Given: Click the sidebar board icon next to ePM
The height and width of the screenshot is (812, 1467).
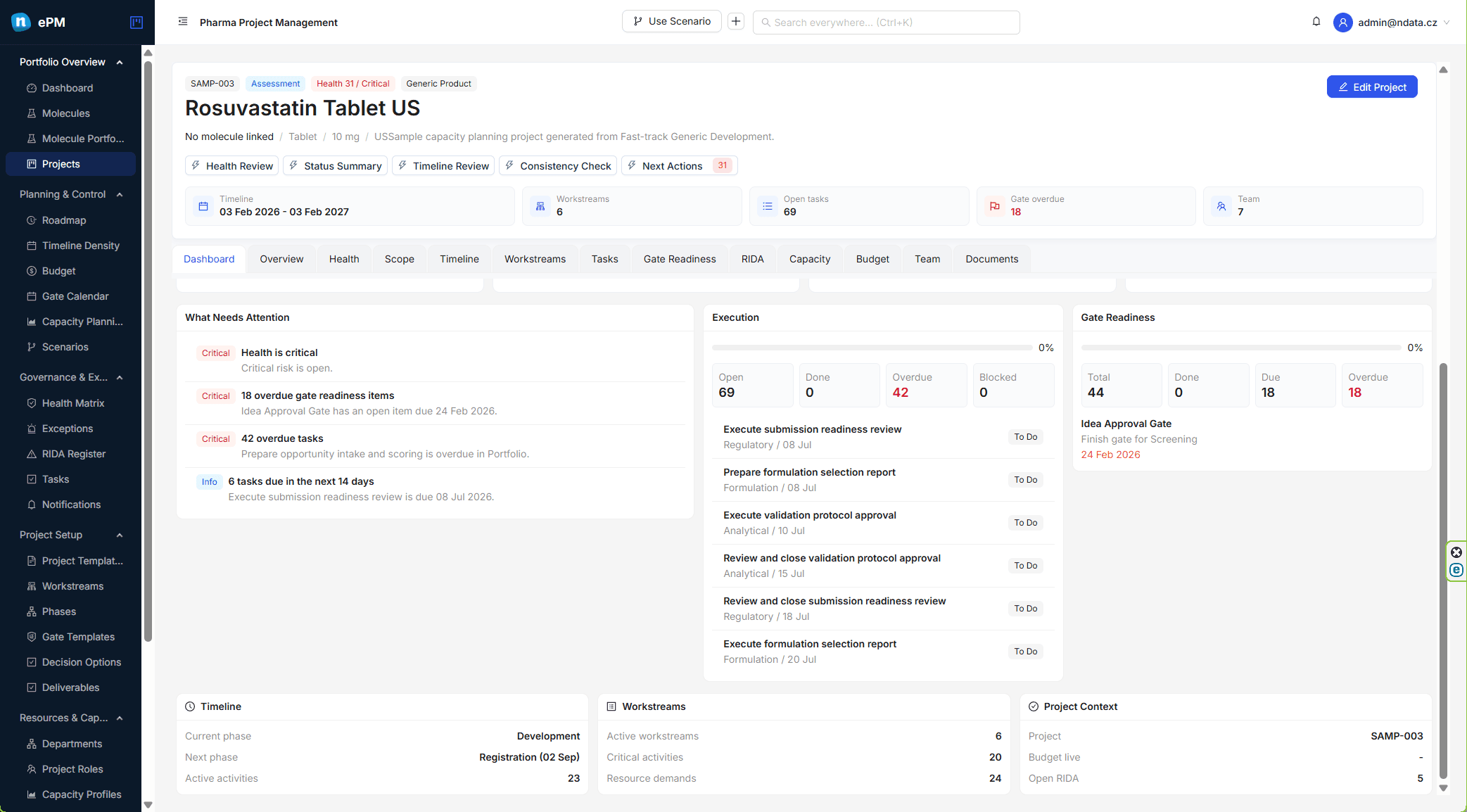Looking at the screenshot, I should tap(136, 23).
